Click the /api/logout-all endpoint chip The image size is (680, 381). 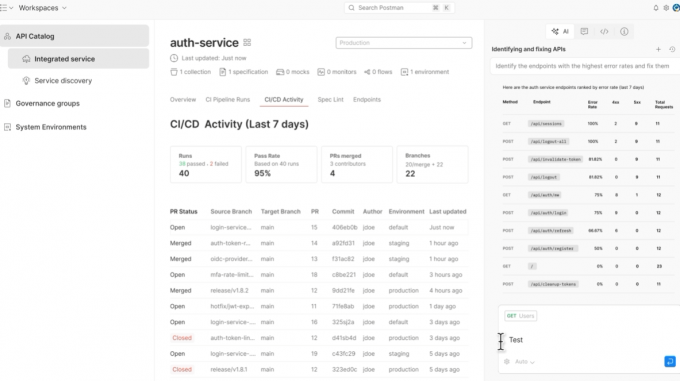(x=549, y=141)
